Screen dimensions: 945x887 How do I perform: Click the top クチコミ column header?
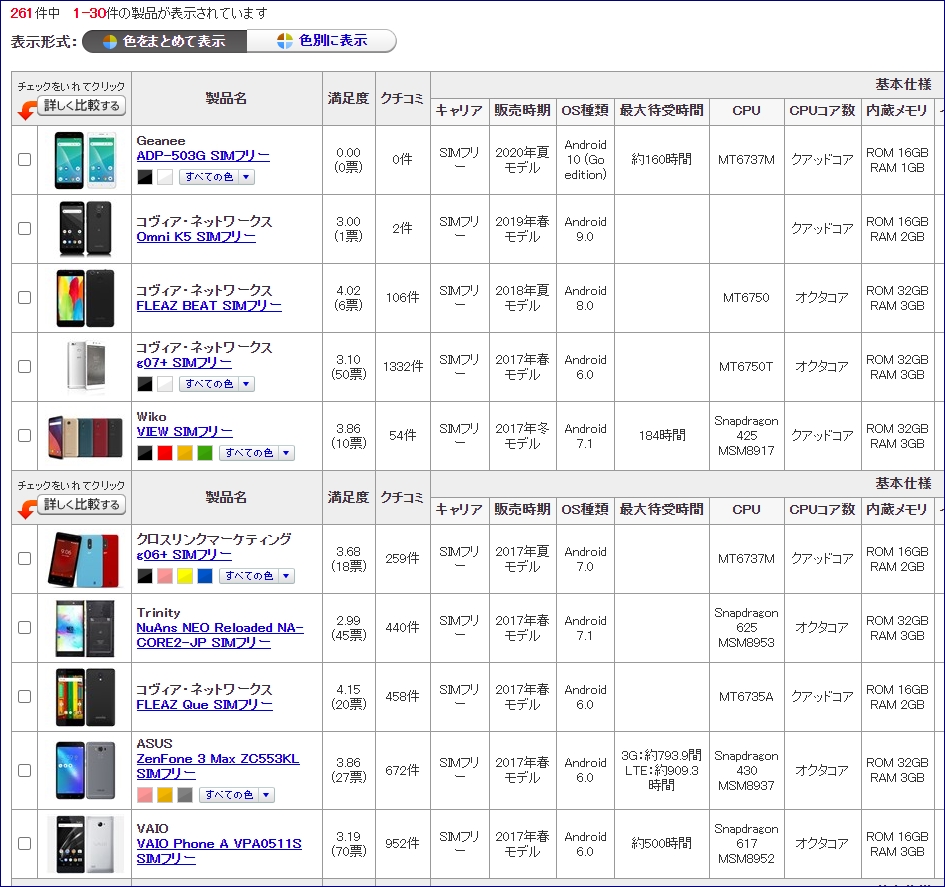point(402,98)
